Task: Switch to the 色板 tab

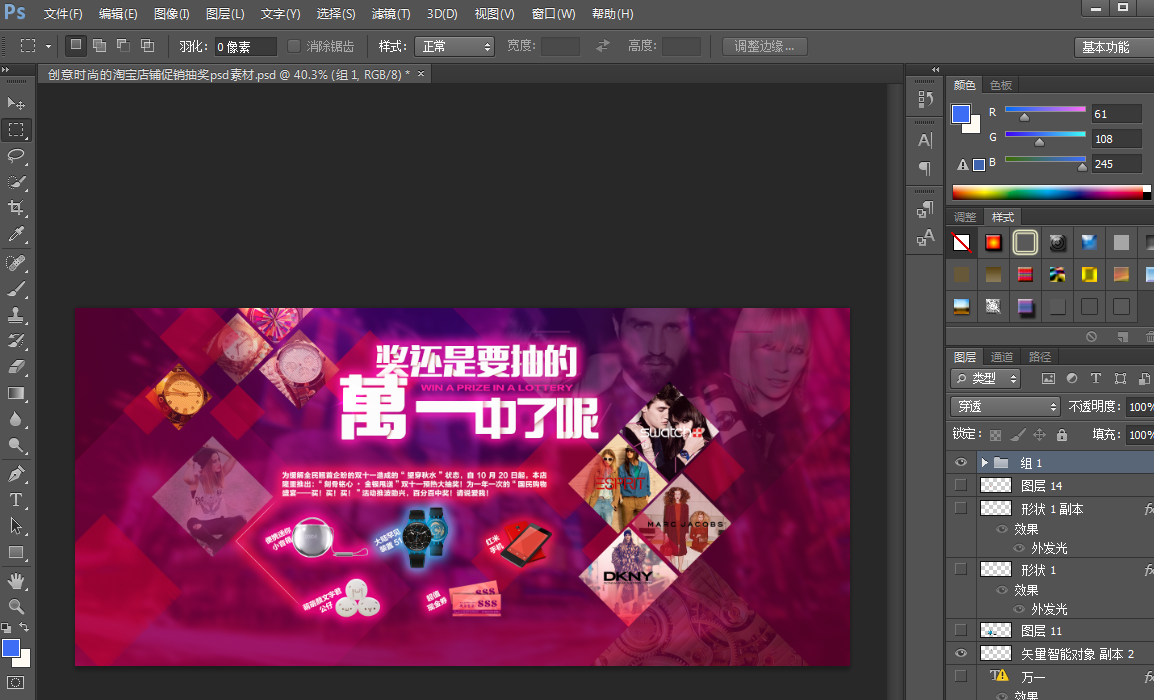Action: click(1001, 85)
